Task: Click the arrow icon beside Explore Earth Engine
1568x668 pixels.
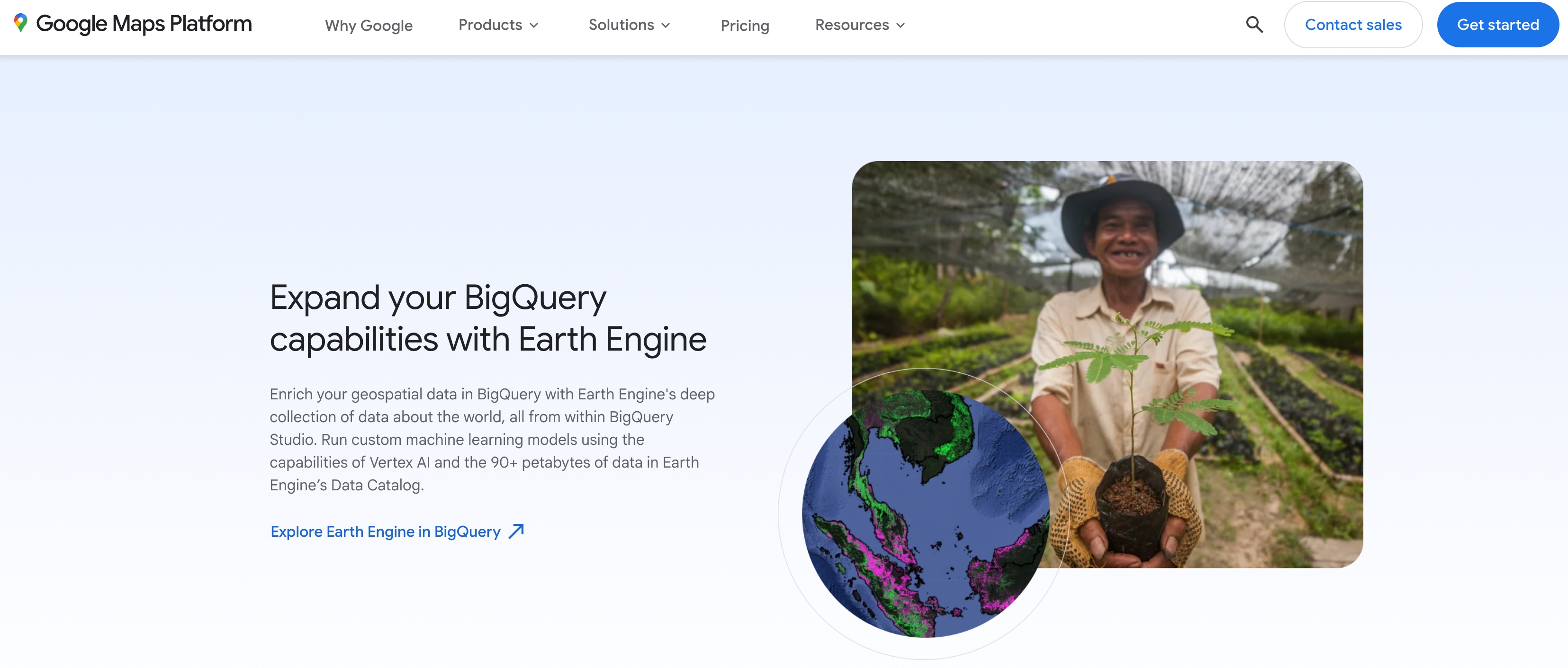Action: 516,531
